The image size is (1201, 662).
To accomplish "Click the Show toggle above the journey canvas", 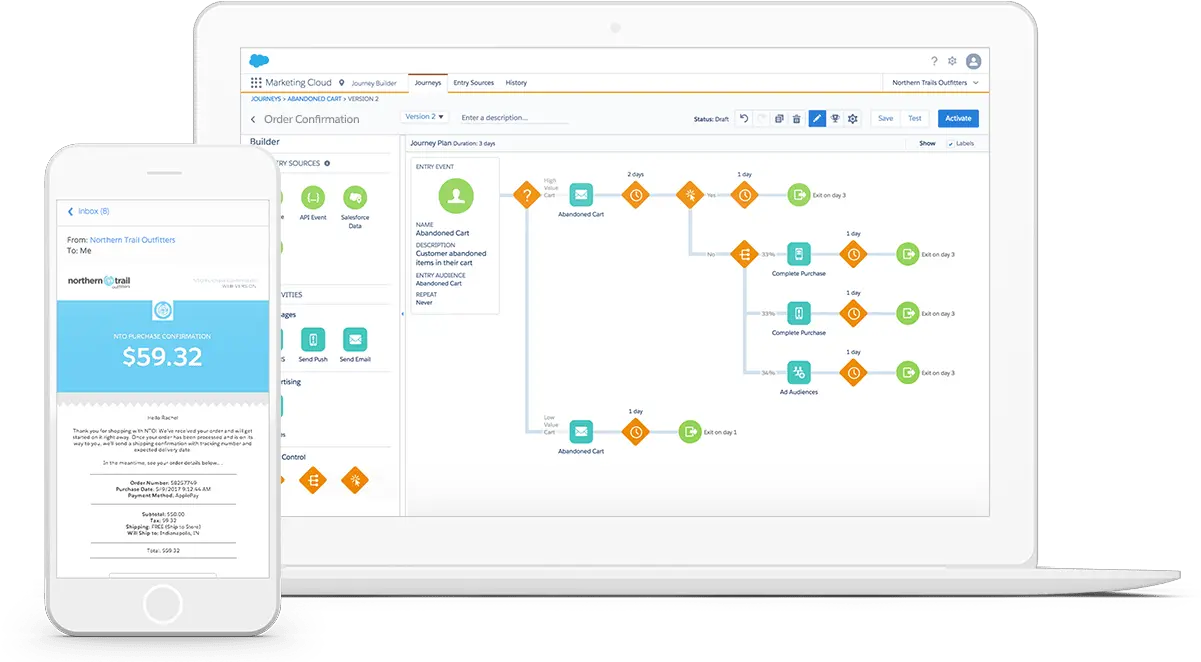I will point(926,143).
